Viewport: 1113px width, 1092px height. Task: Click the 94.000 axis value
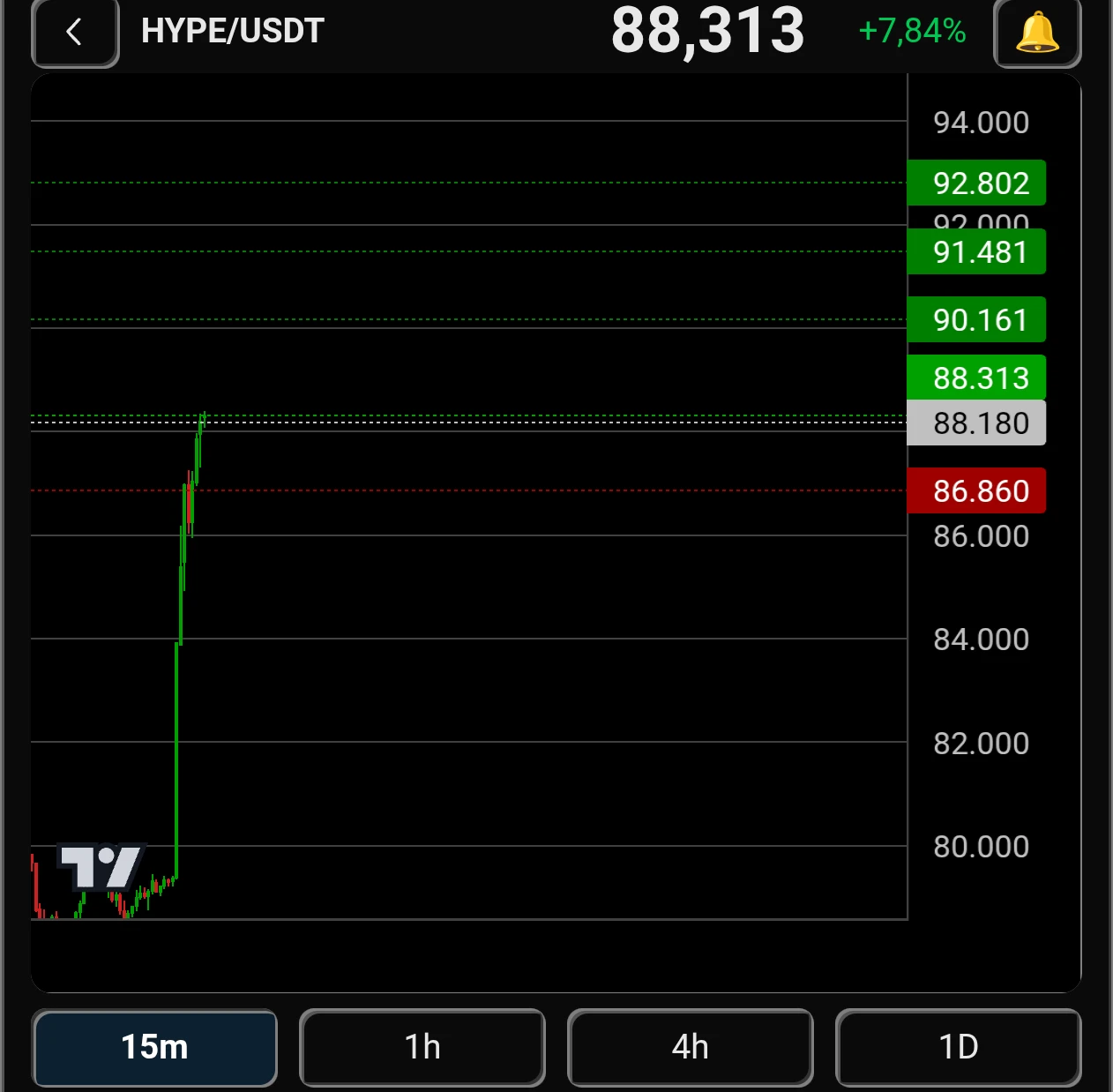point(981,123)
